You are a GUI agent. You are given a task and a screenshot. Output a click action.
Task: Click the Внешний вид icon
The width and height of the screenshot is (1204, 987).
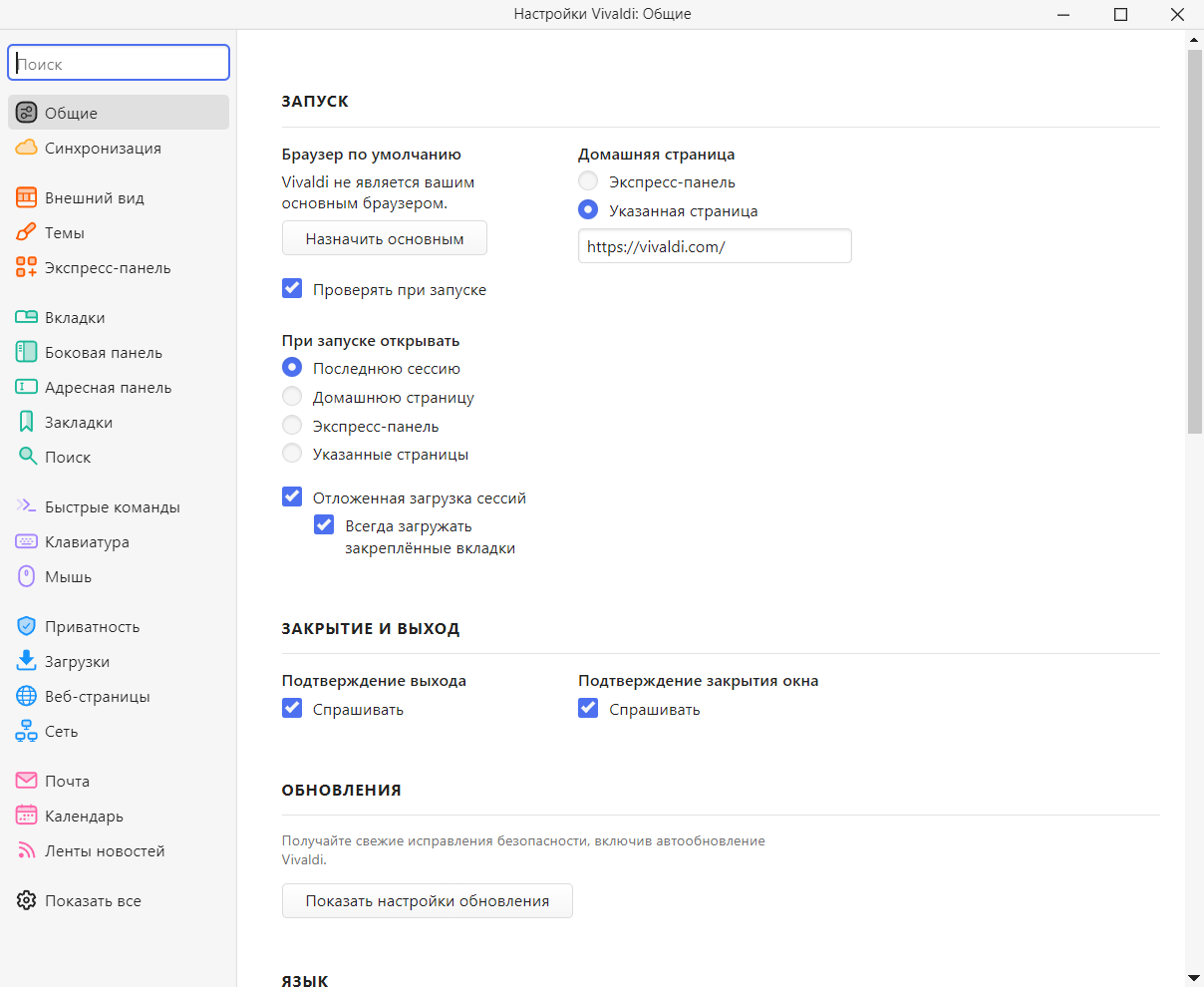point(27,197)
